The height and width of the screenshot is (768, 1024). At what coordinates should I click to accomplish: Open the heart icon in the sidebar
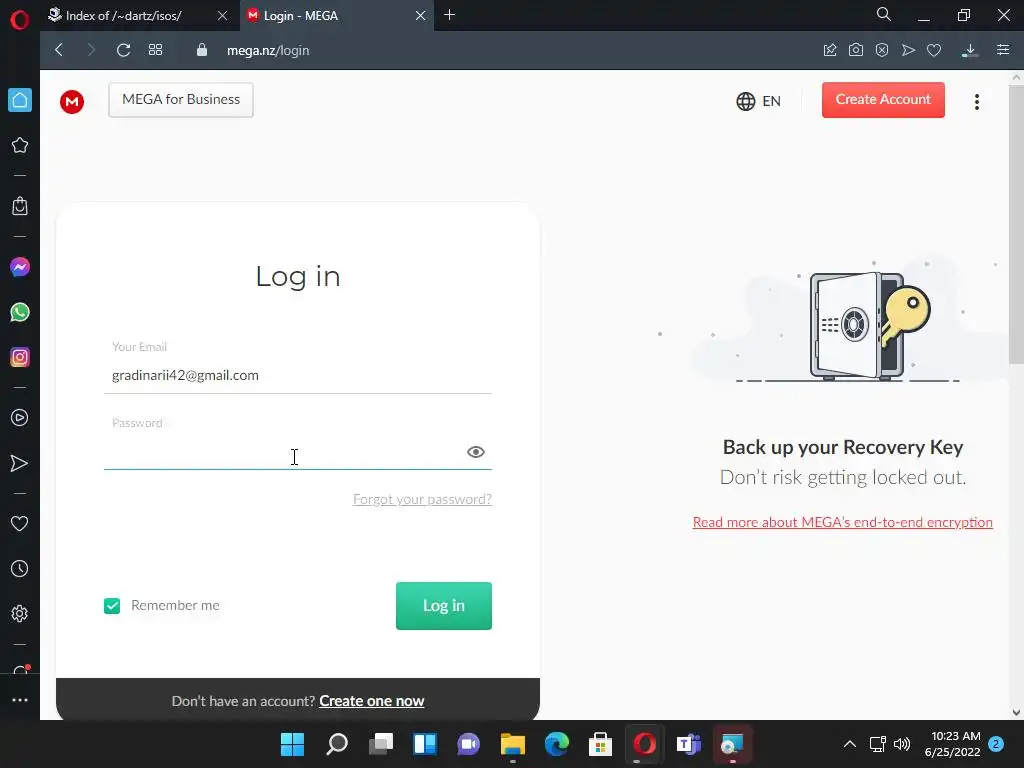click(20, 524)
